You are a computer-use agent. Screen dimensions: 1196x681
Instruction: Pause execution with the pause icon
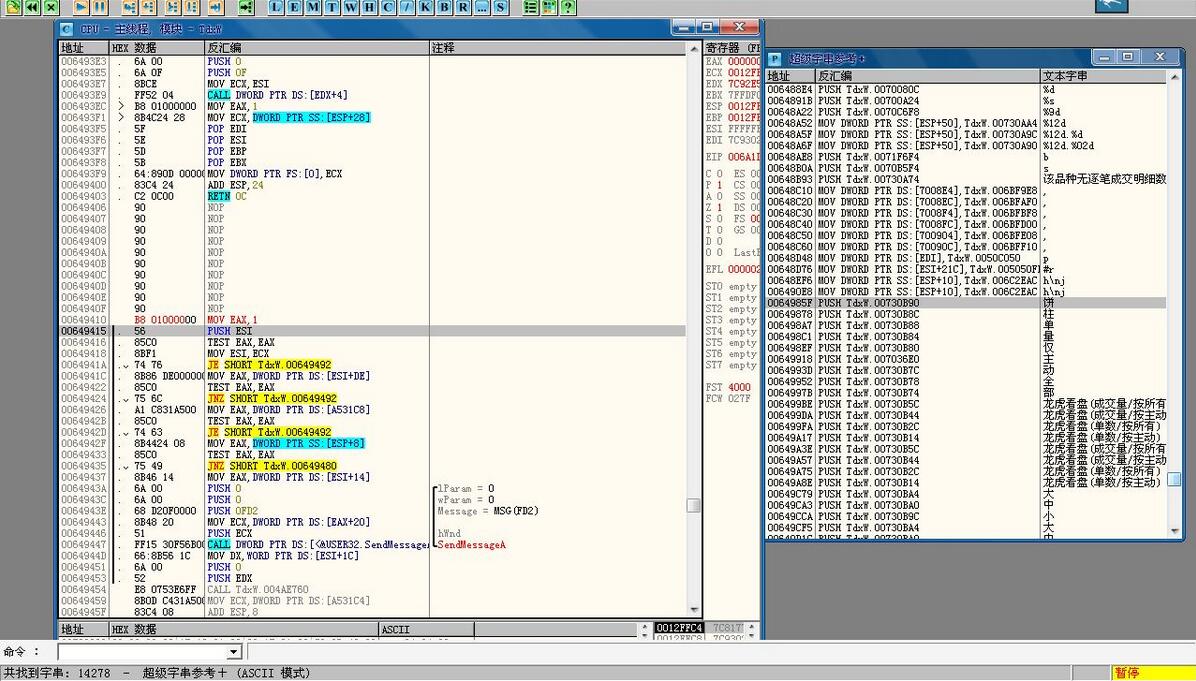100,7
